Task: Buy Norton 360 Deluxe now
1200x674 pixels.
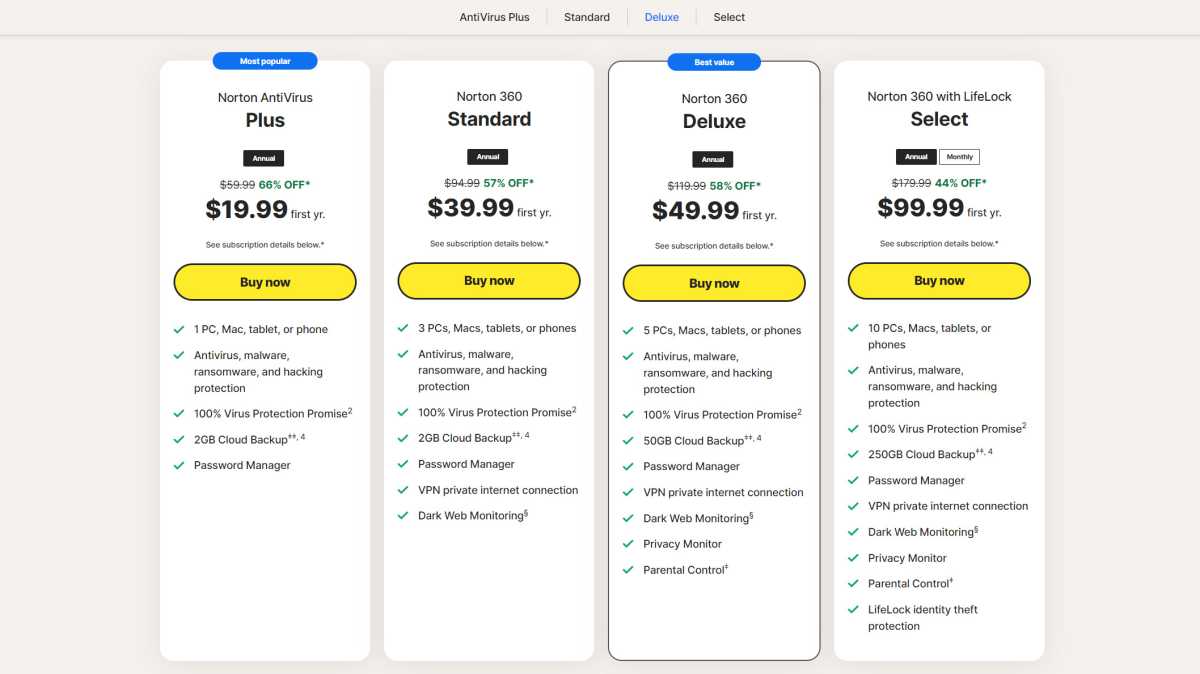Action: [x=714, y=283]
